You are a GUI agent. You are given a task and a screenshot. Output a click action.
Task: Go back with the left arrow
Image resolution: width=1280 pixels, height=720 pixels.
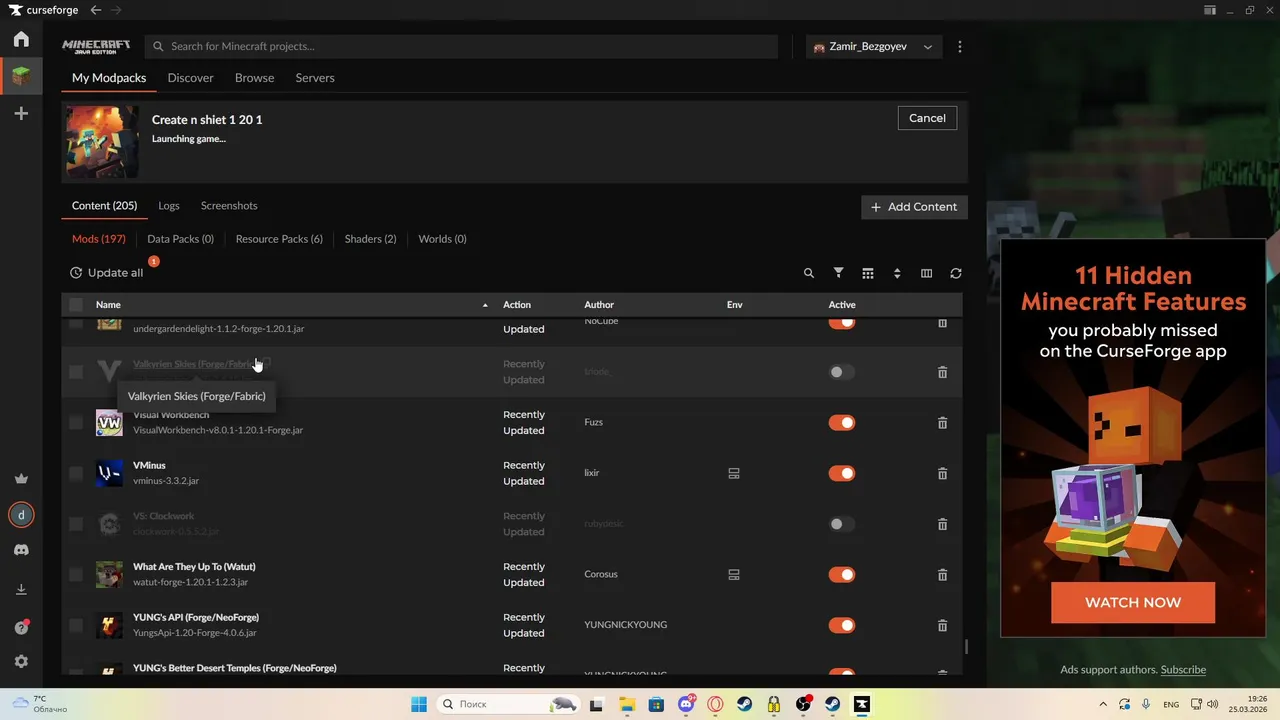pyautogui.click(x=96, y=10)
